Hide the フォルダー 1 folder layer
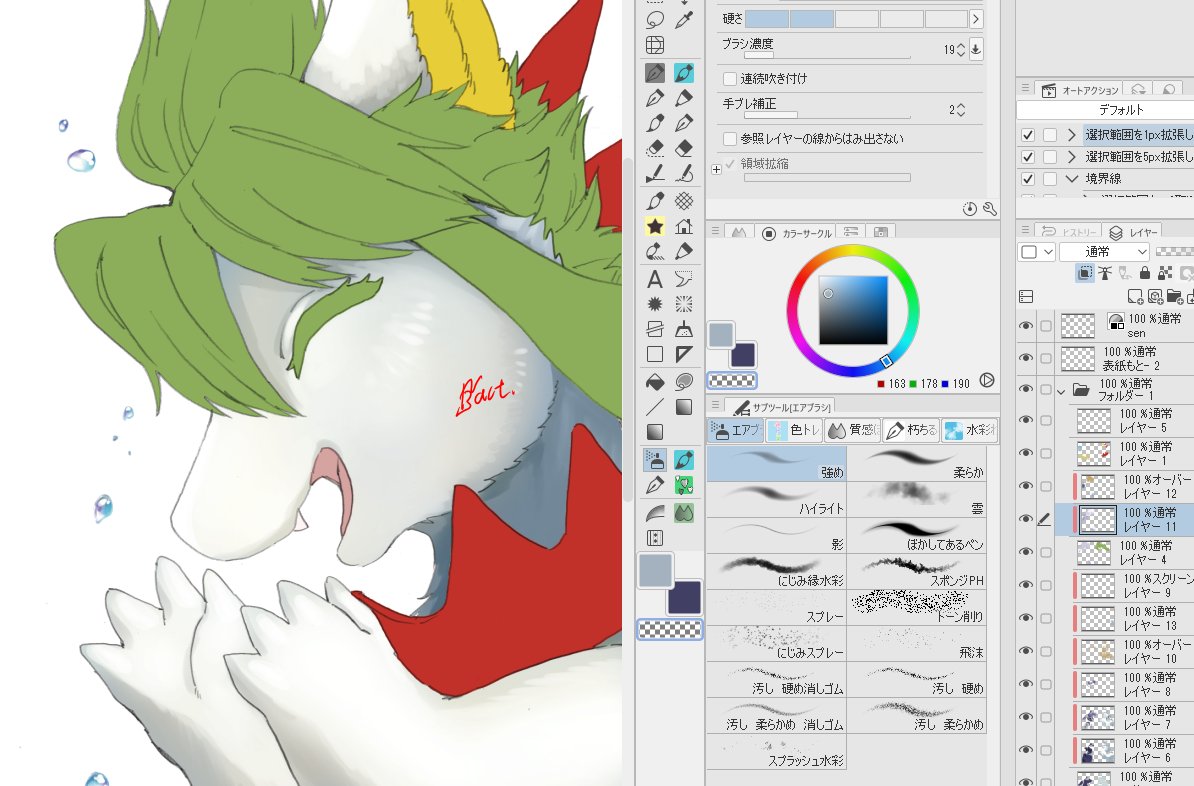Screen dimensions: 1194x786 (x=1026, y=389)
